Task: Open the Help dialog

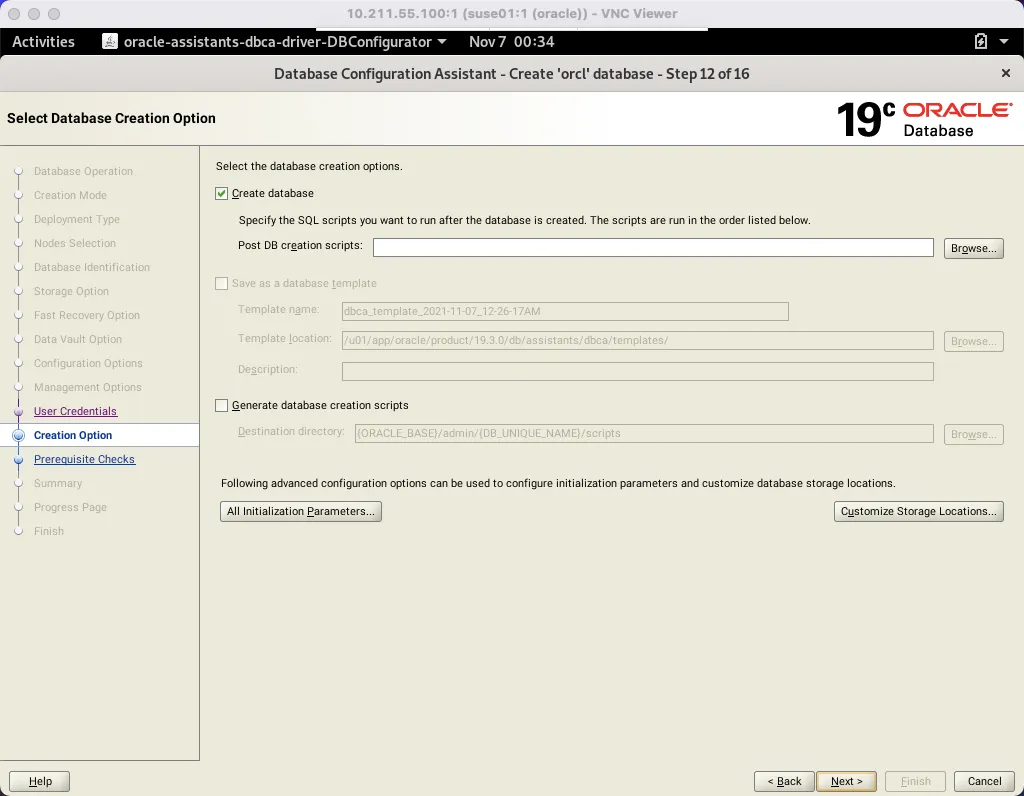Action: point(39,781)
